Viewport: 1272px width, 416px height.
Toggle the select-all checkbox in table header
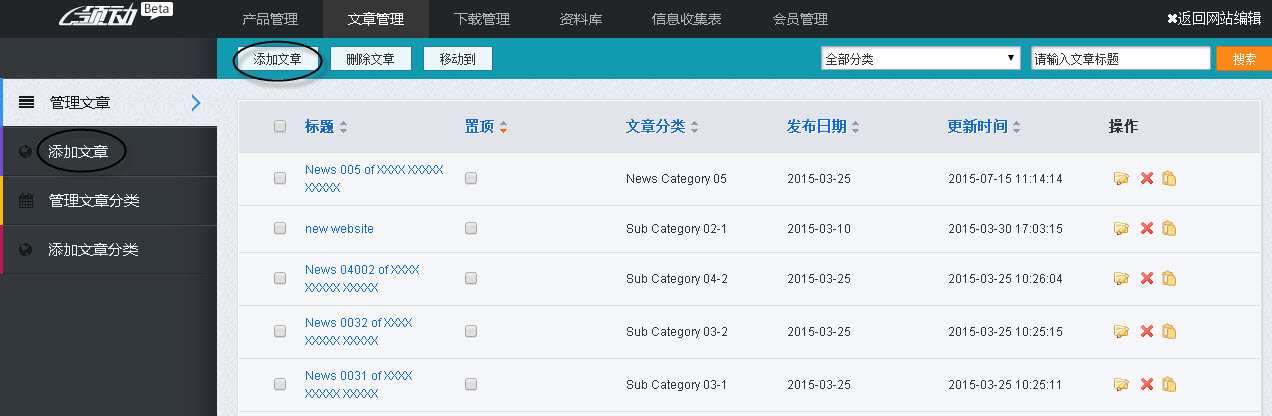point(280,126)
